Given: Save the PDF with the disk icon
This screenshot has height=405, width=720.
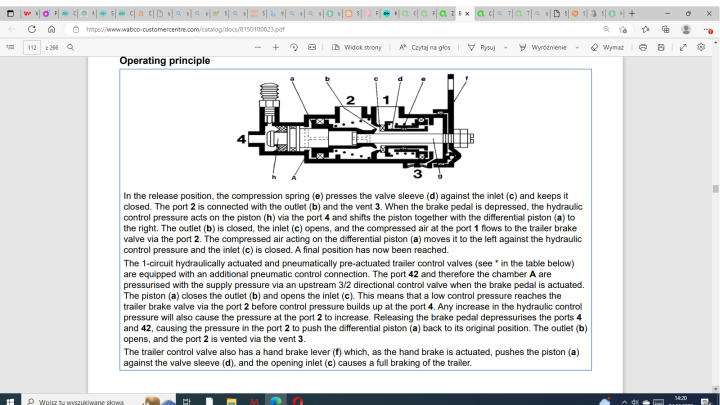Looking at the screenshot, I should (662, 47).
